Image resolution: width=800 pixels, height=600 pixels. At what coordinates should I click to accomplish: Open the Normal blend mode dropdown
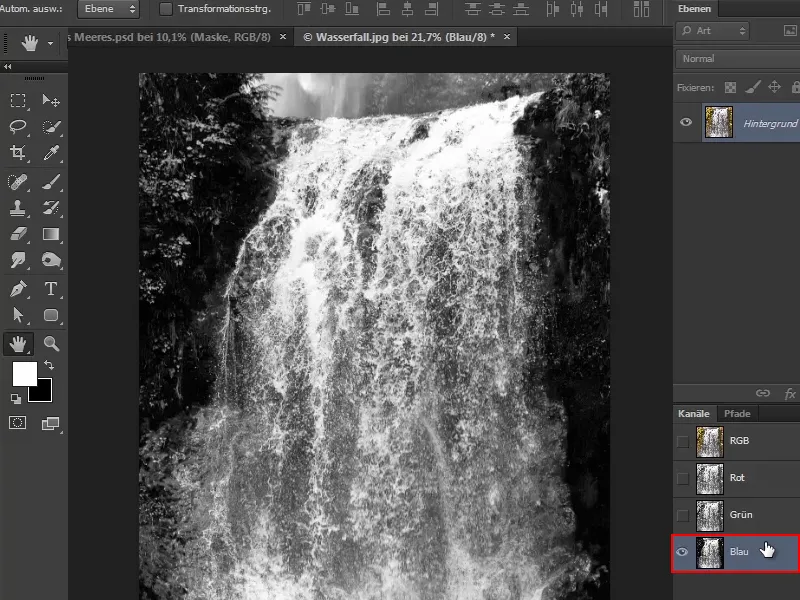pyautogui.click(x=738, y=59)
